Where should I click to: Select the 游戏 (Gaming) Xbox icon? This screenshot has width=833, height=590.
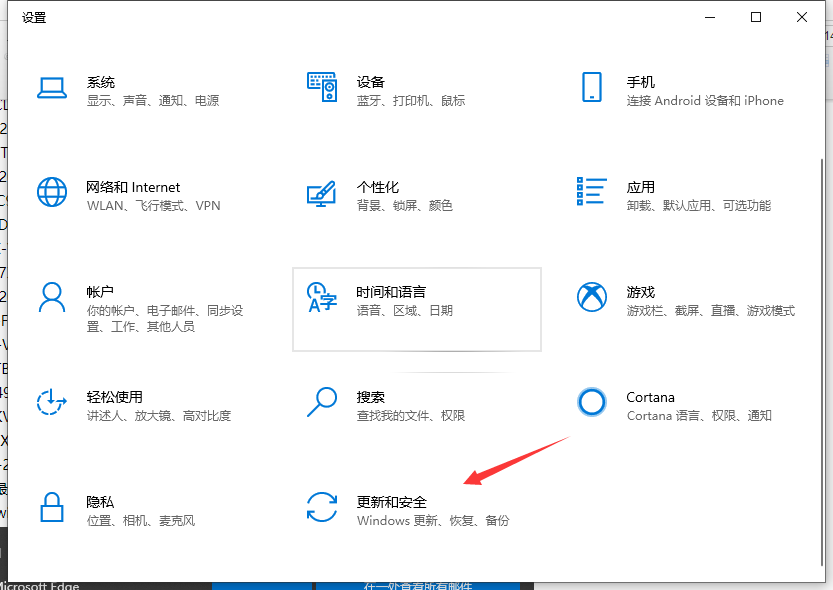click(592, 297)
